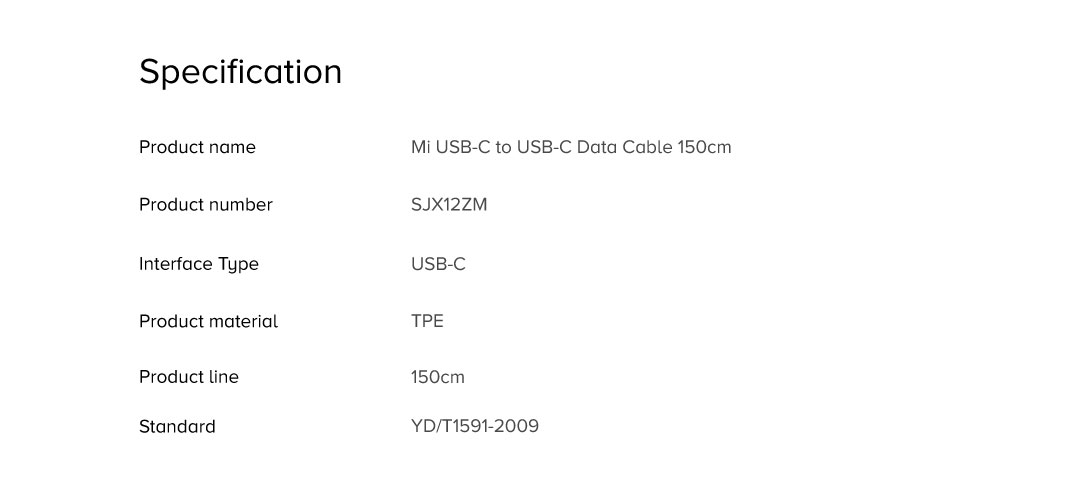Viewport: 1080px width, 499px height.
Task: Click the SJX12ZM product number value
Action: pos(449,205)
